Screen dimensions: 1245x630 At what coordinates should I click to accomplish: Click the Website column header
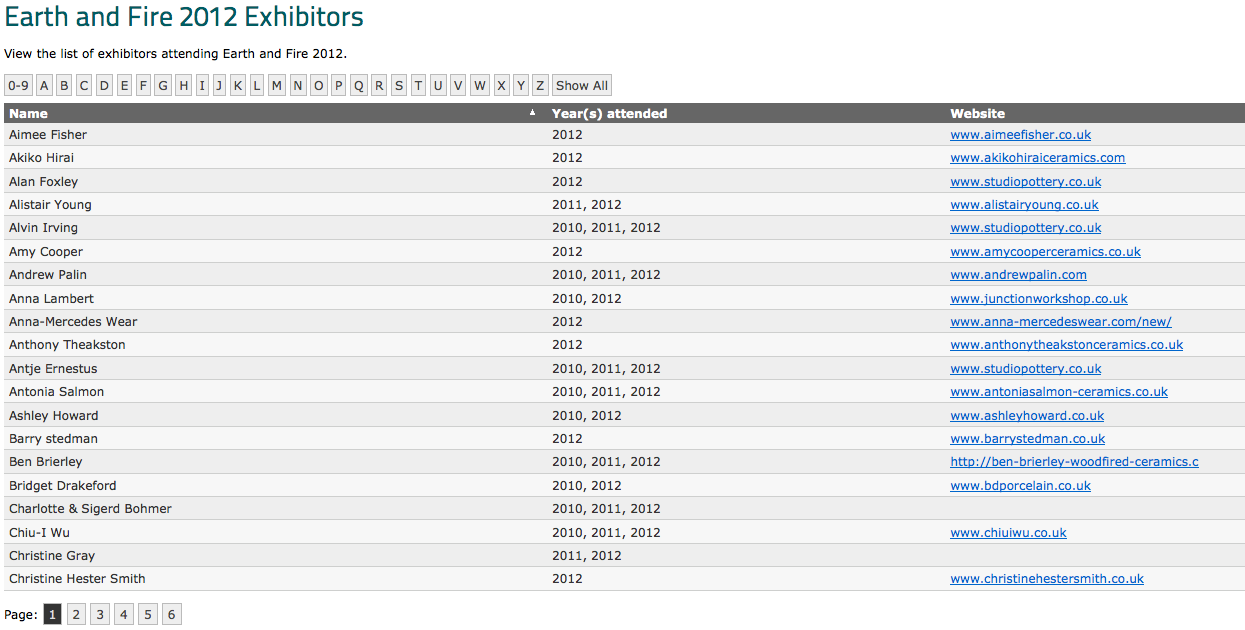977,113
